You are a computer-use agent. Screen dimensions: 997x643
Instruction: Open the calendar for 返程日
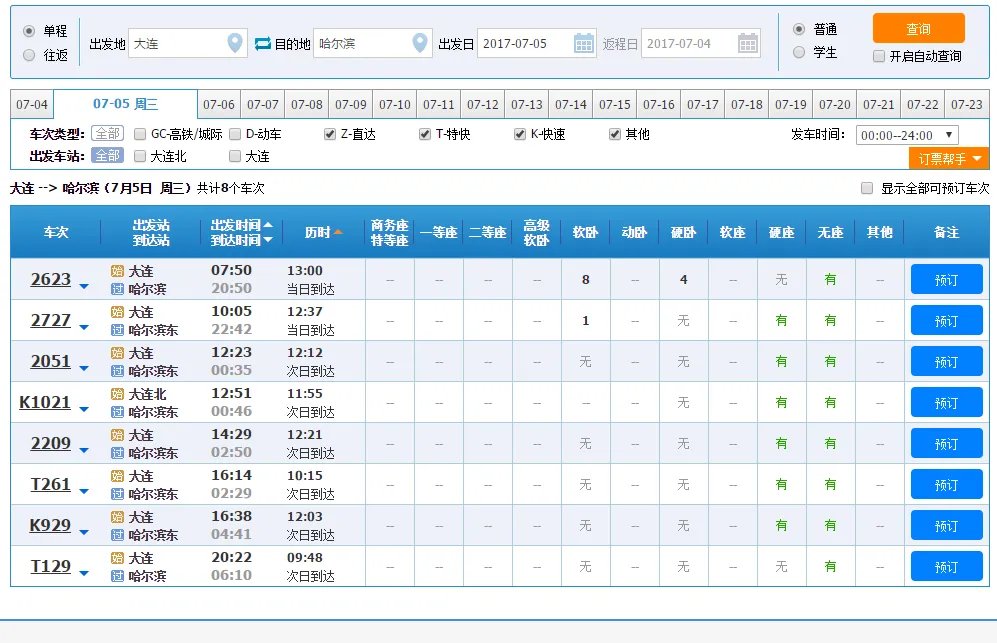pyautogui.click(x=748, y=44)
